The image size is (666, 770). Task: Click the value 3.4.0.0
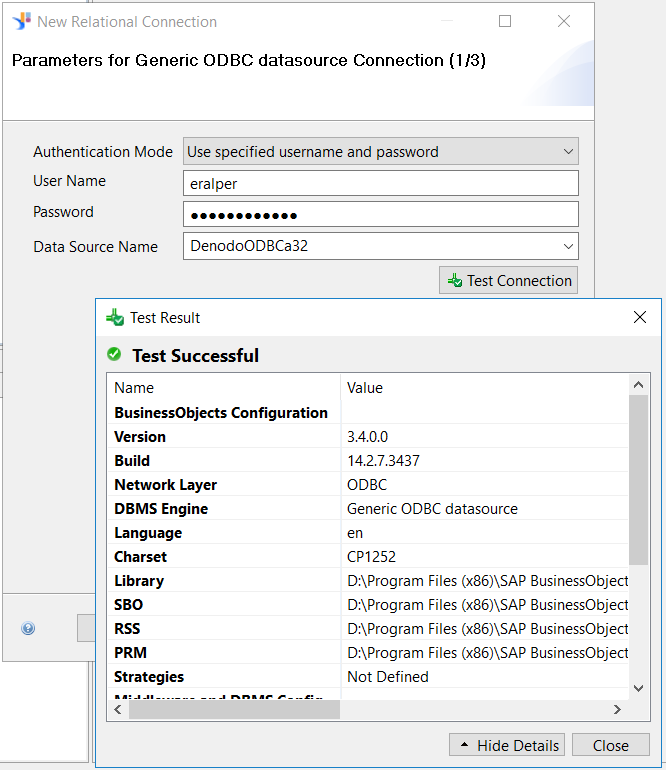[x=367, y=437]
